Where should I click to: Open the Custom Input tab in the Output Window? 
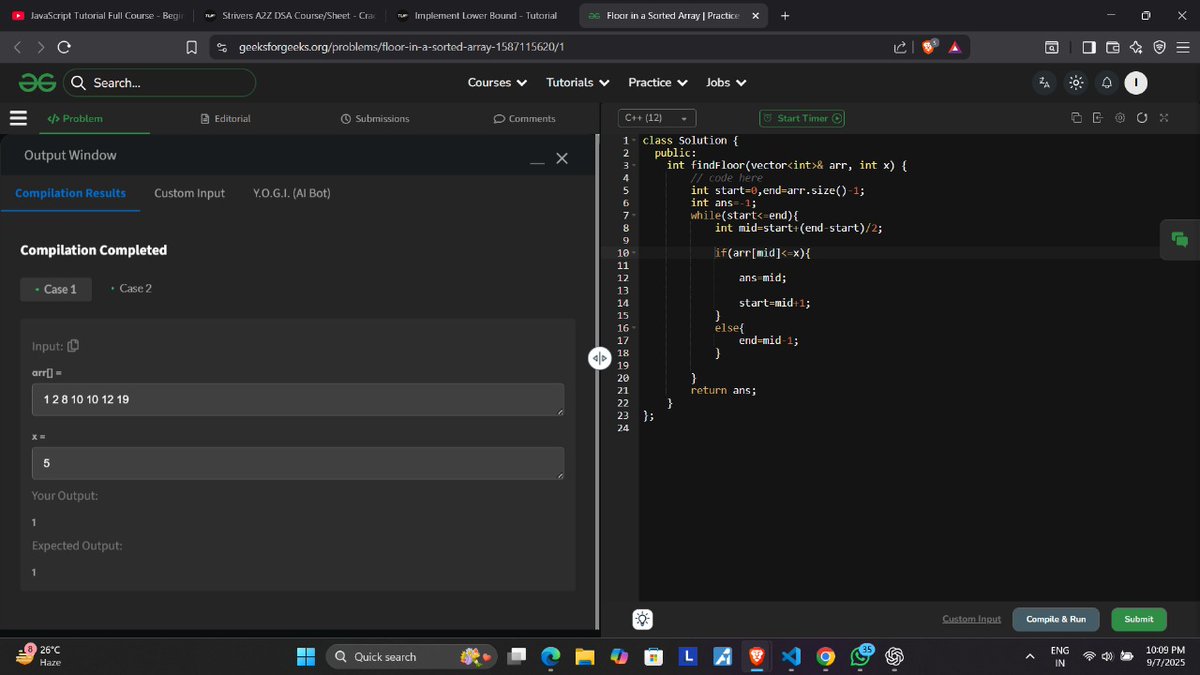[x=189, y=193]
